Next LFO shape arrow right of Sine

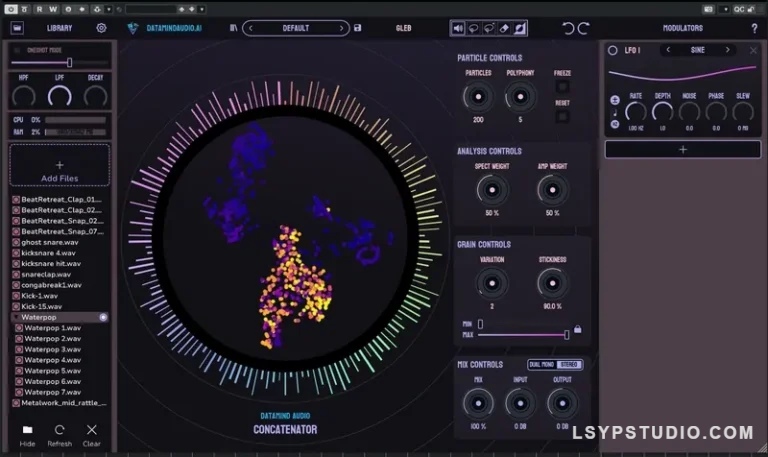click(727, 50)
